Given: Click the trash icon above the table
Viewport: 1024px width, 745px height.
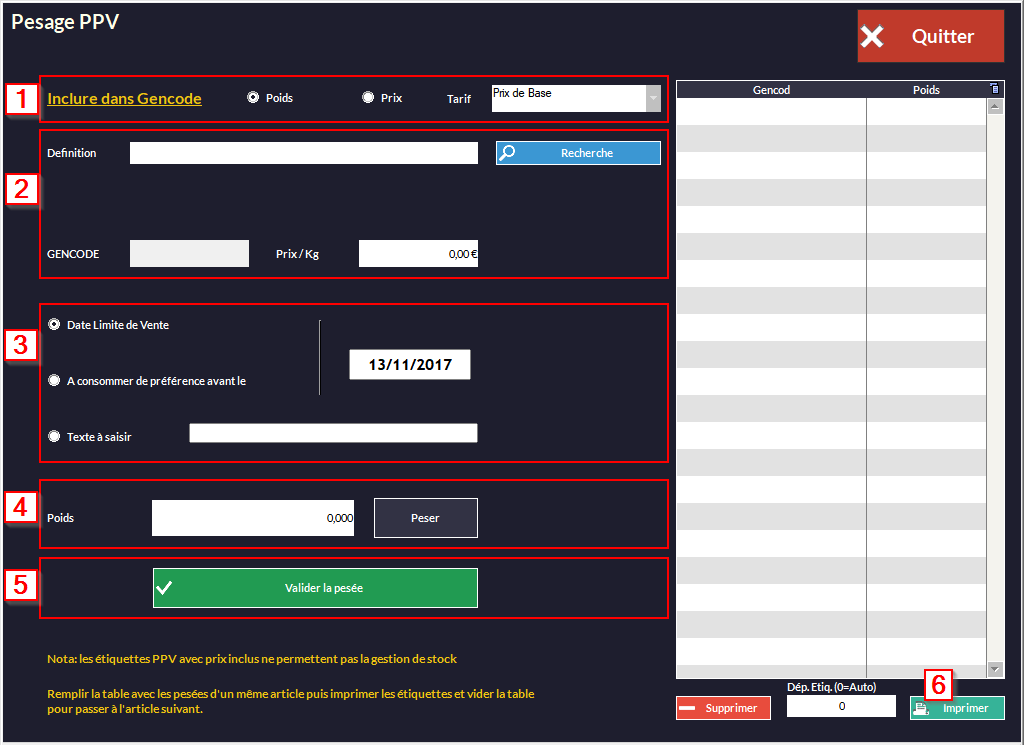Looking at the screenshot, I should (993, 89).
